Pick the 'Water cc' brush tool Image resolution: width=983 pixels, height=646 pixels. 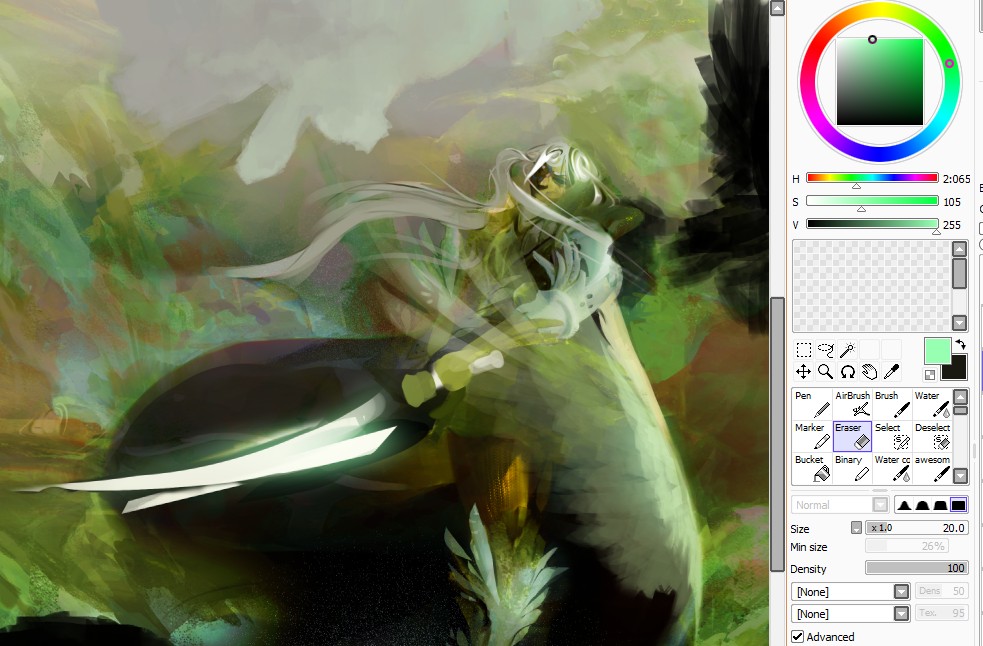click(x=892, y=469)
